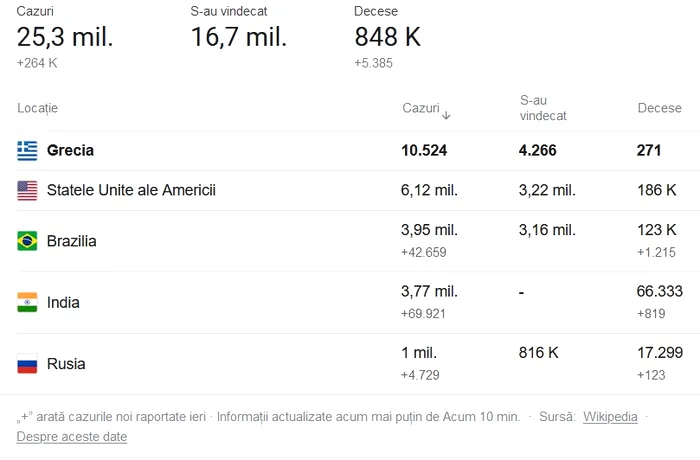
Task: Select Statele Unite ale Americii row
Action: click(x=131, y=190)
